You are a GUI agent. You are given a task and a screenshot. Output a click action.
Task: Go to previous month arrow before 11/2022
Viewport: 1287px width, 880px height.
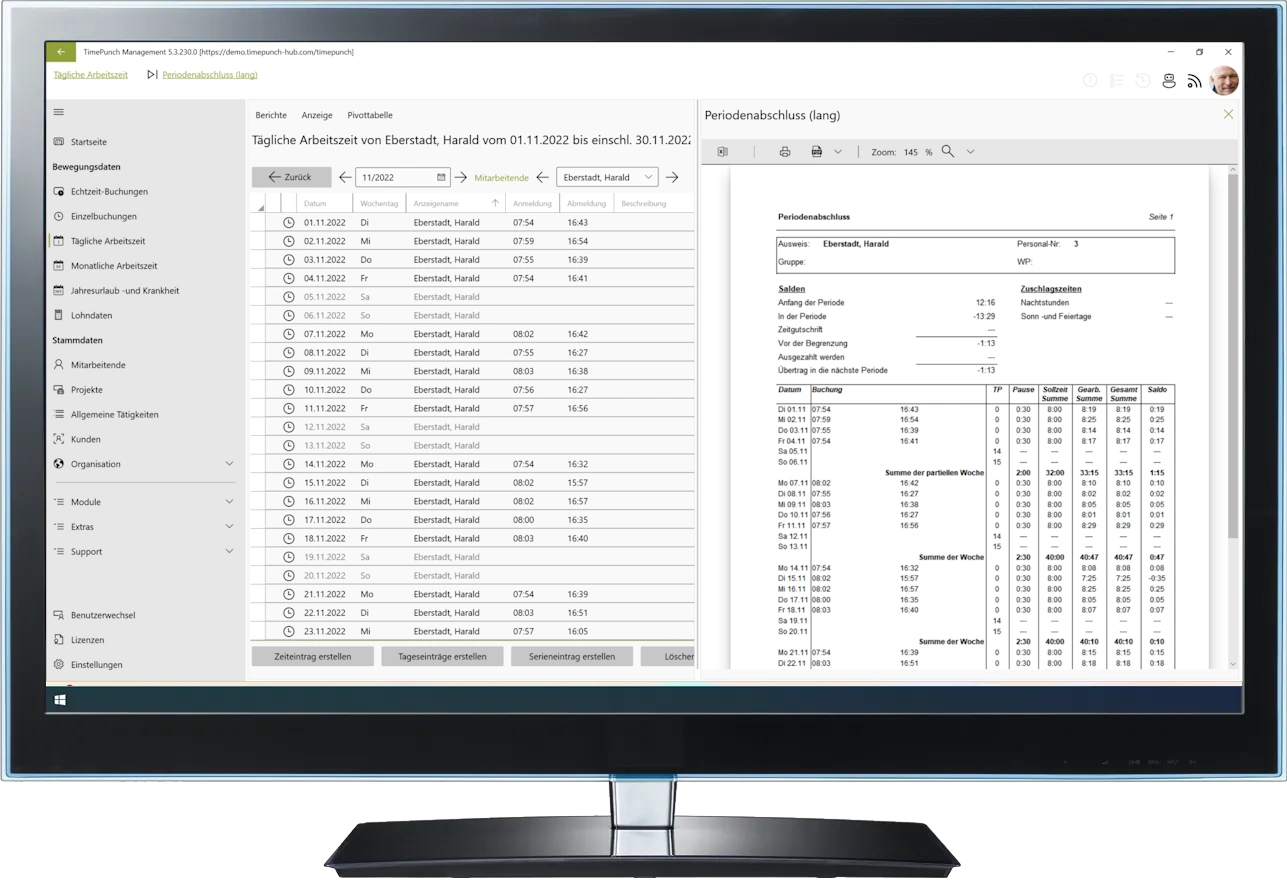[x=345, y=177]
